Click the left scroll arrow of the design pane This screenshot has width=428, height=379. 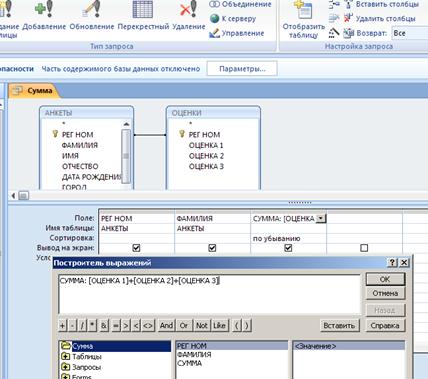(x=13, y=196)
